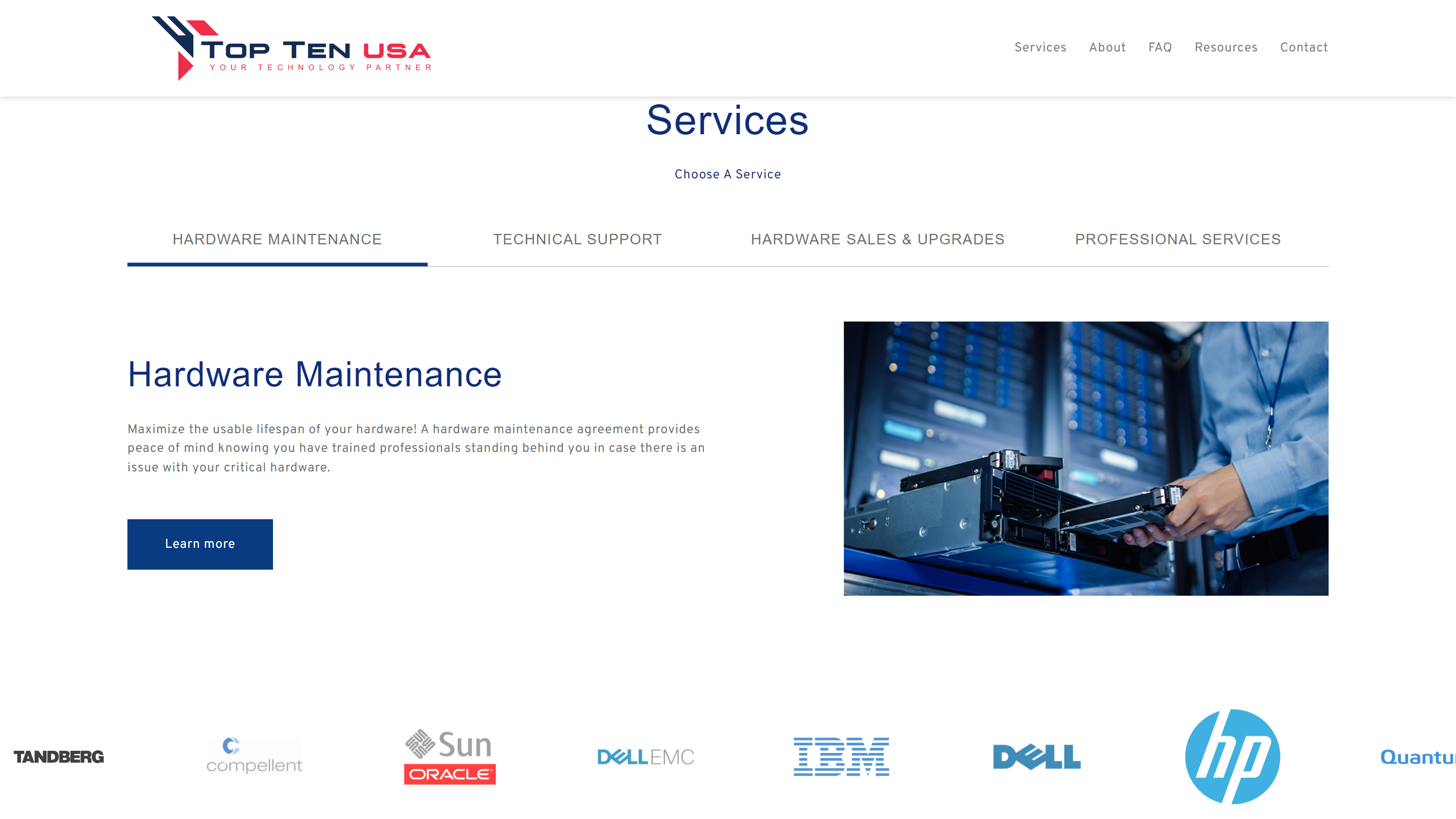Click the Services page heading
Screen dimensions: 1456x819
point(728,120)
